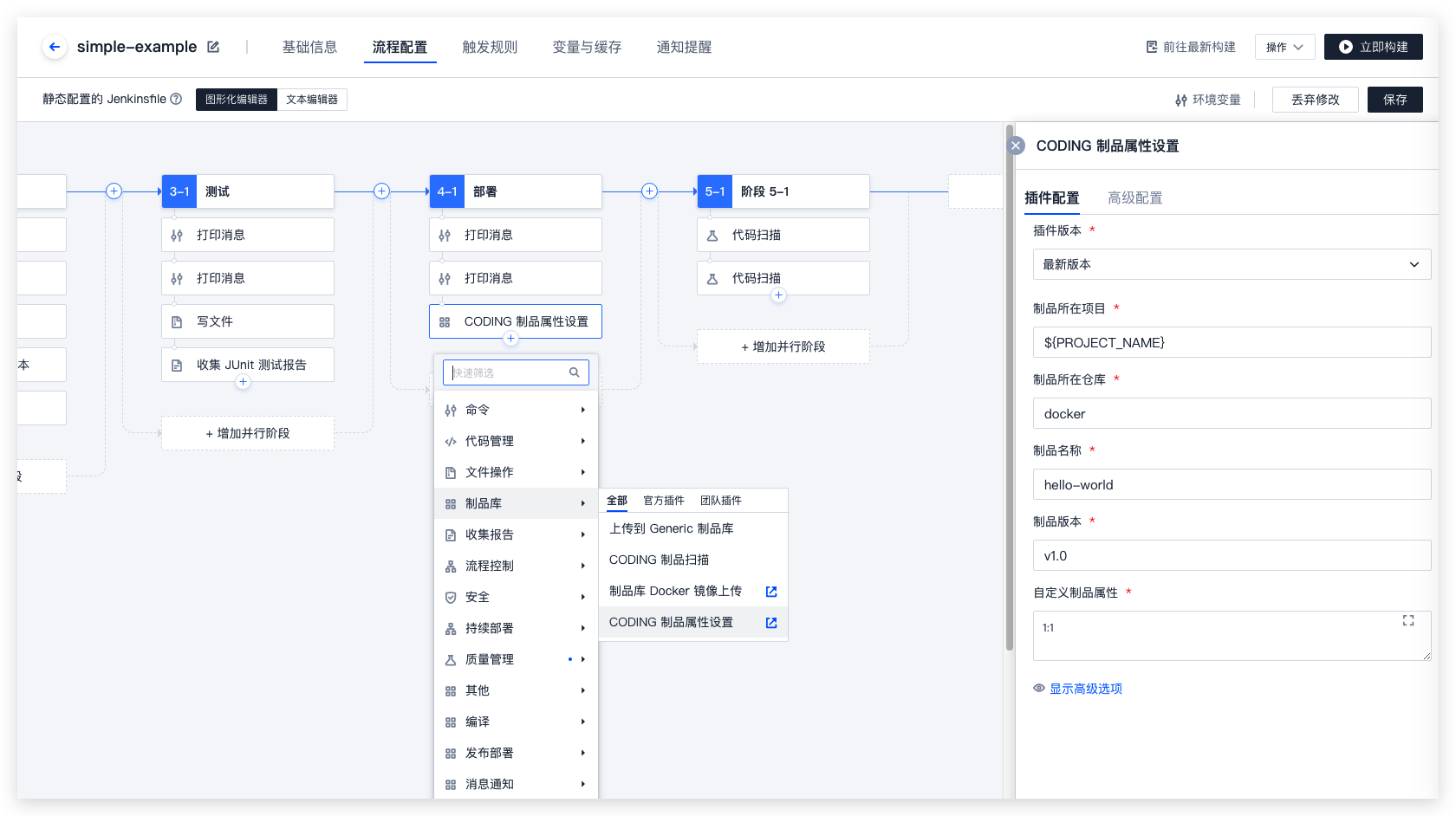
Task: Click the 制品所在项目 input field
Action: point(1232,342)
